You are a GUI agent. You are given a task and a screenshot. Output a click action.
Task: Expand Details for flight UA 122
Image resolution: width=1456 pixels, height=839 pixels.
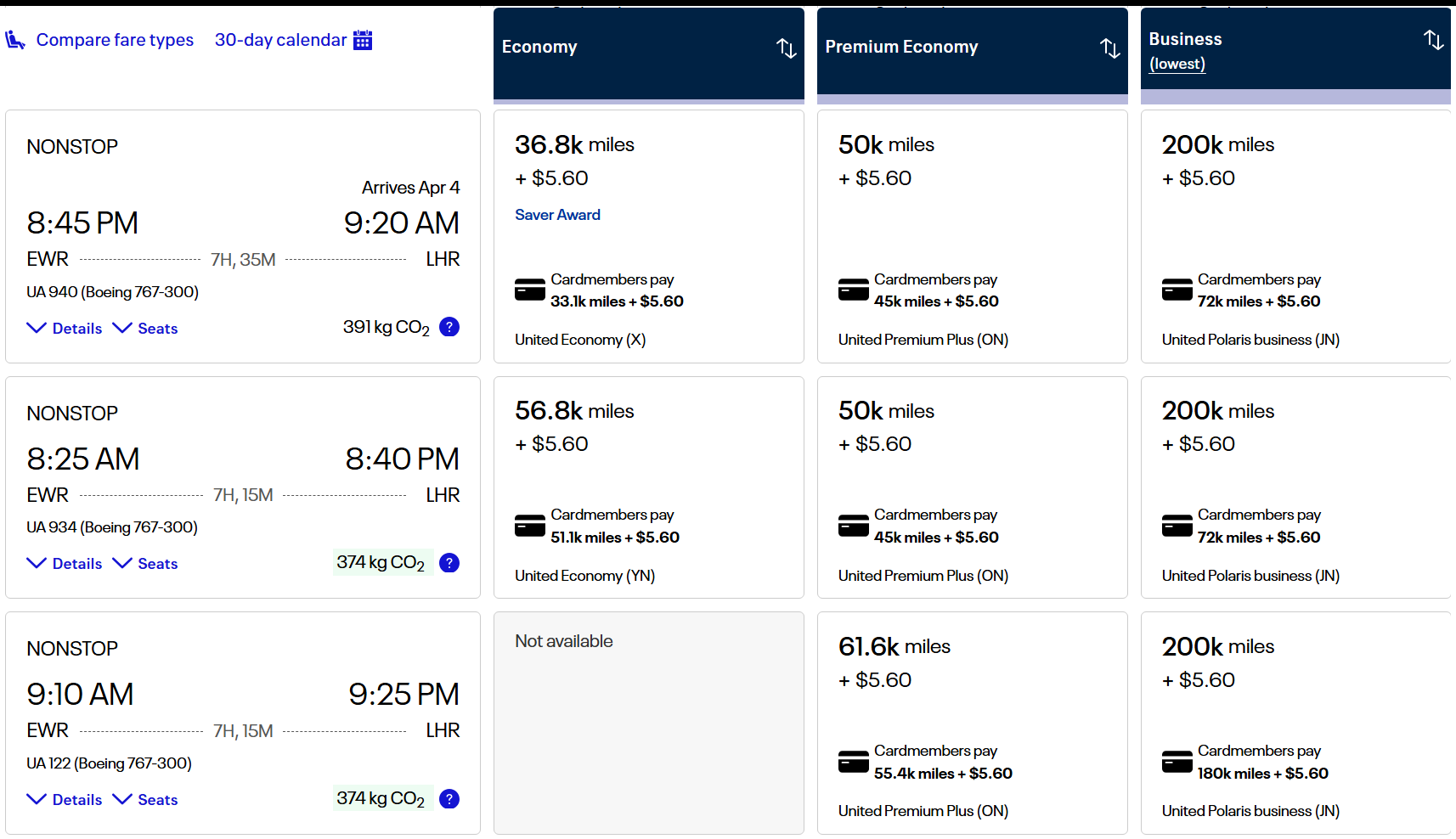coord(65,800)
